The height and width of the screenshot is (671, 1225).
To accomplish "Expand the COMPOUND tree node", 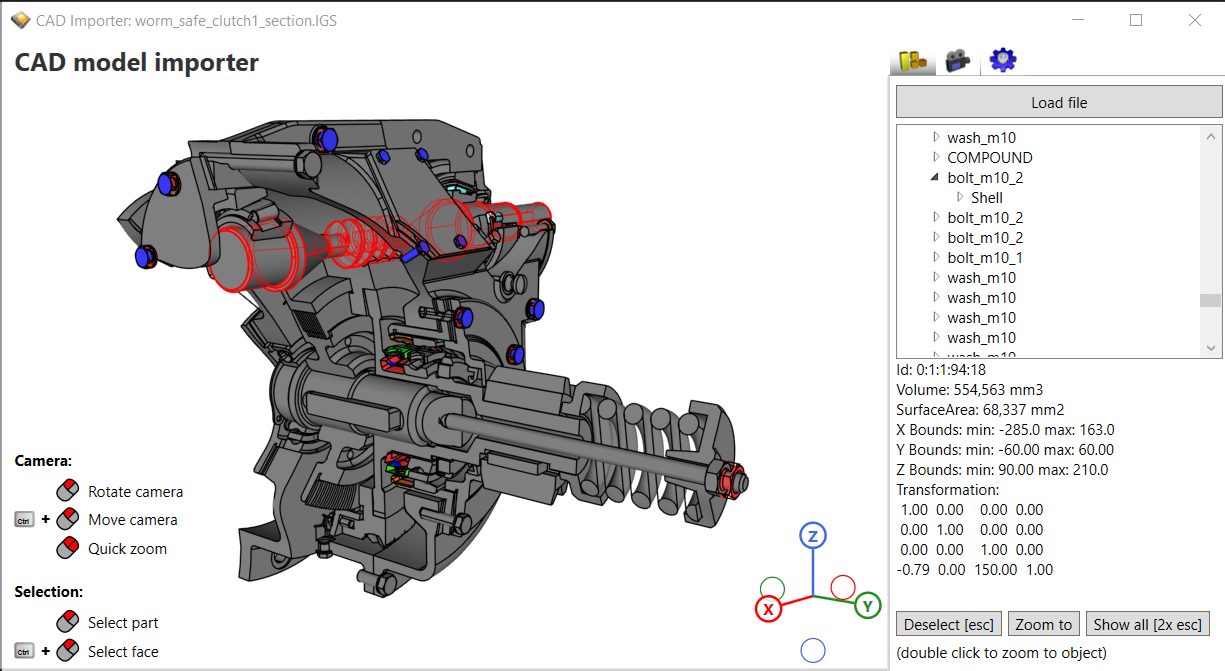I will 935,157.
